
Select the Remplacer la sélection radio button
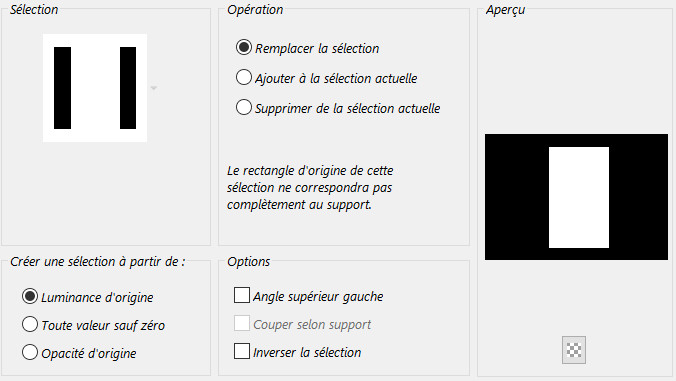pos(244,47)
